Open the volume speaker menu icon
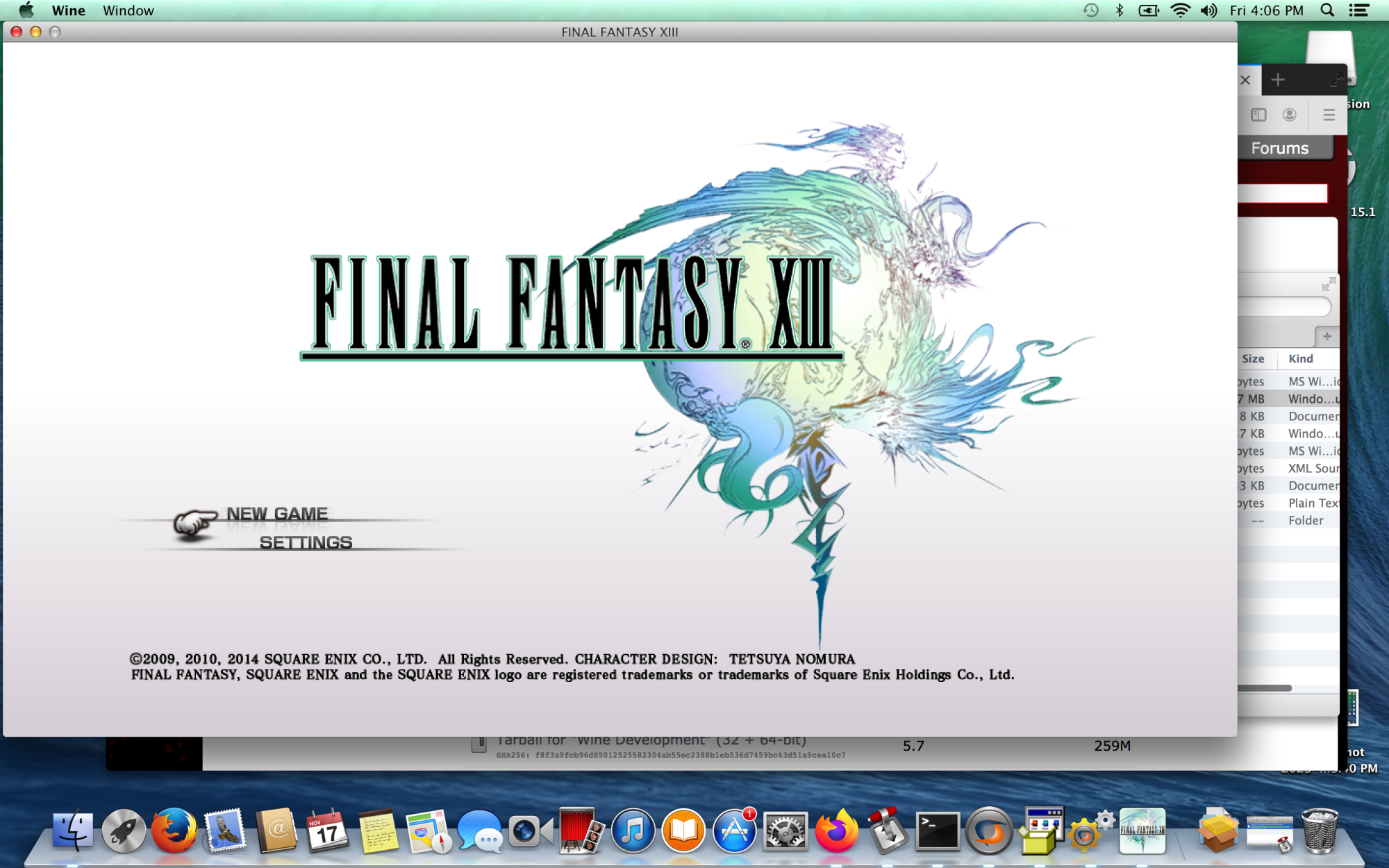Image resolution: width=1389 pixels, height=868 pixels. 1209,10
